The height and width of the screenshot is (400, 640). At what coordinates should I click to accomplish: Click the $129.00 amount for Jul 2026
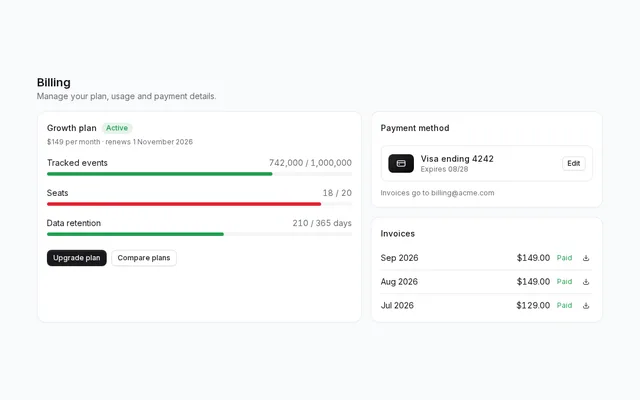[x=533, y=305]
